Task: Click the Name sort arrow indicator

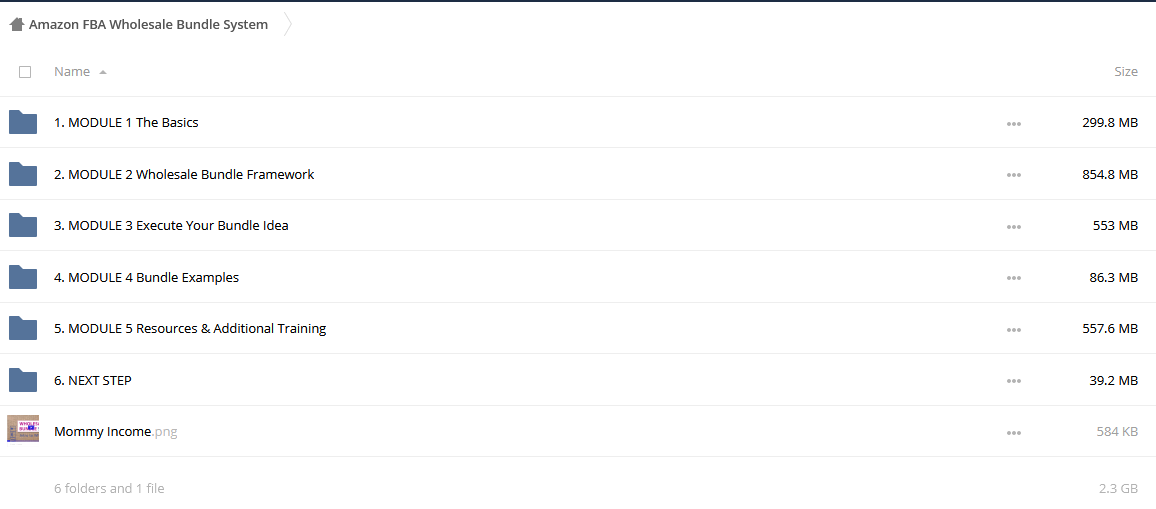Action: 102,72
